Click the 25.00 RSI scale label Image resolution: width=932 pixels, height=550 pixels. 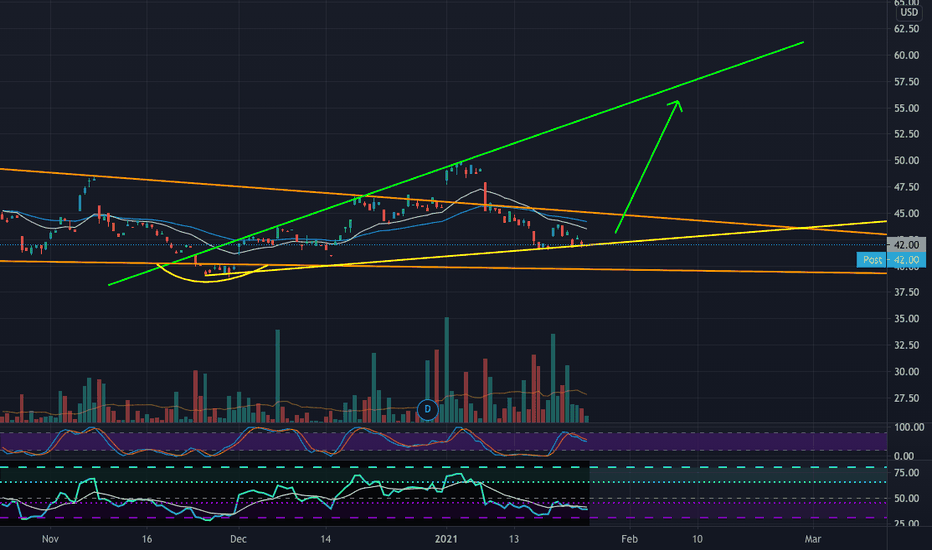(x=906, y=524)
